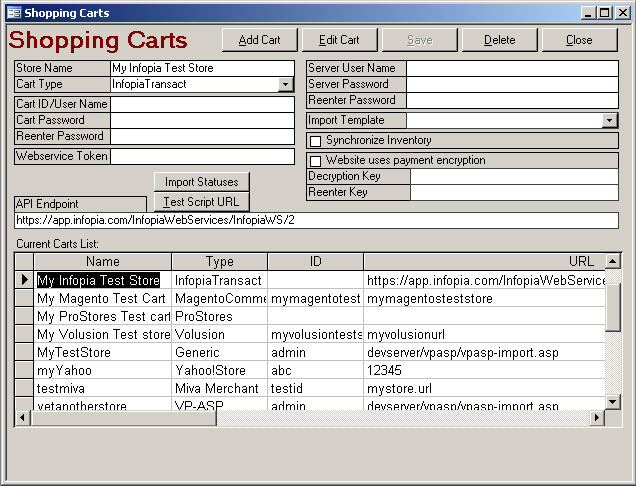Select My Magento Test Cart row name
Screen dimensions: 636x486
pyautogui.click(x=101, y=299)
